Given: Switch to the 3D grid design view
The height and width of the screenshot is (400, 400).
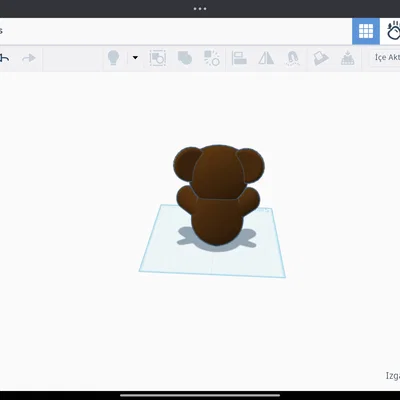Looking at the screenshot, I should pyautogui.click(x=366, y=31).
